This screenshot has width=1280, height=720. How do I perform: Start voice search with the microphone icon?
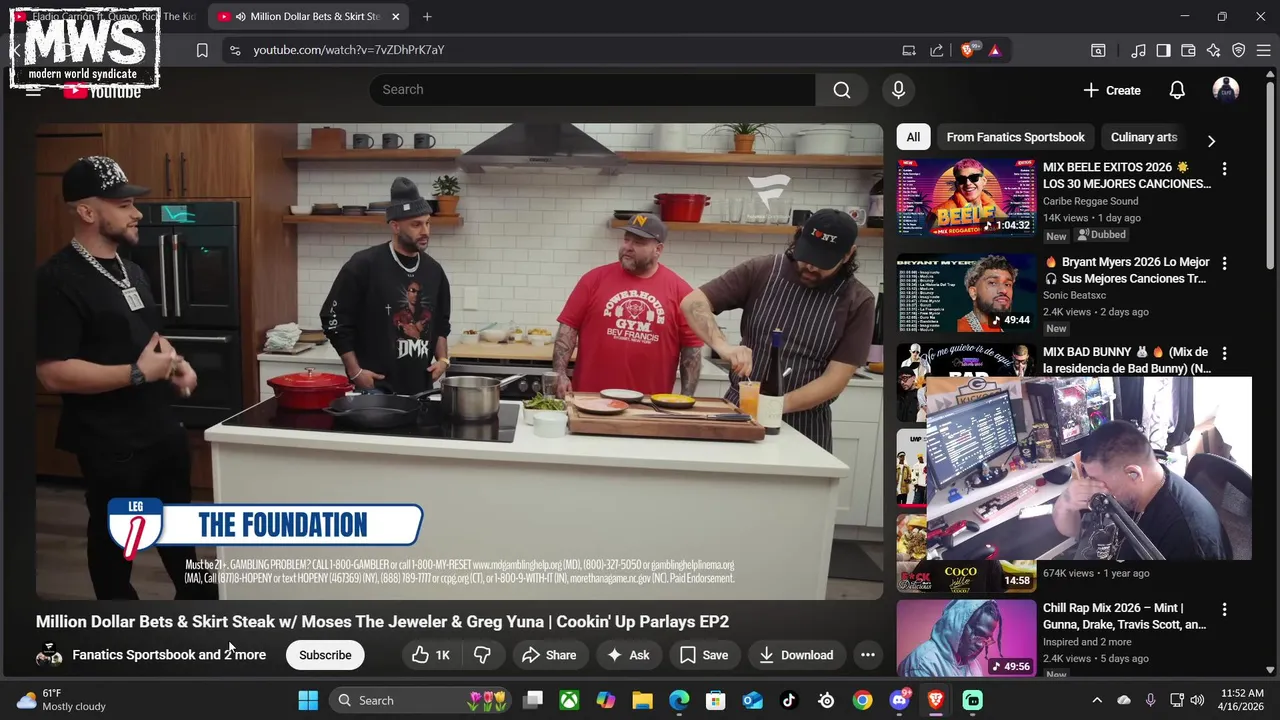coord(898,90)
